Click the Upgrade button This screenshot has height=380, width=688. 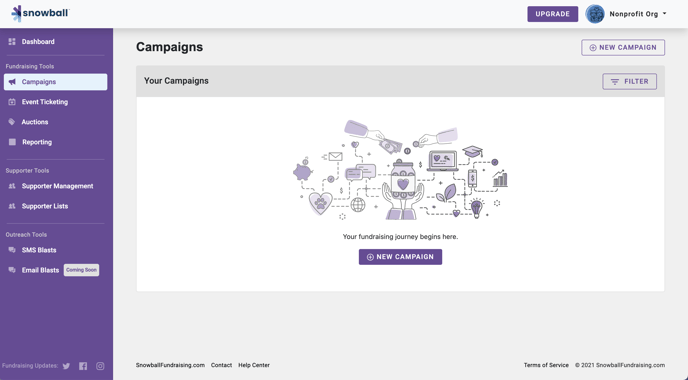click(x=552, y=14)
